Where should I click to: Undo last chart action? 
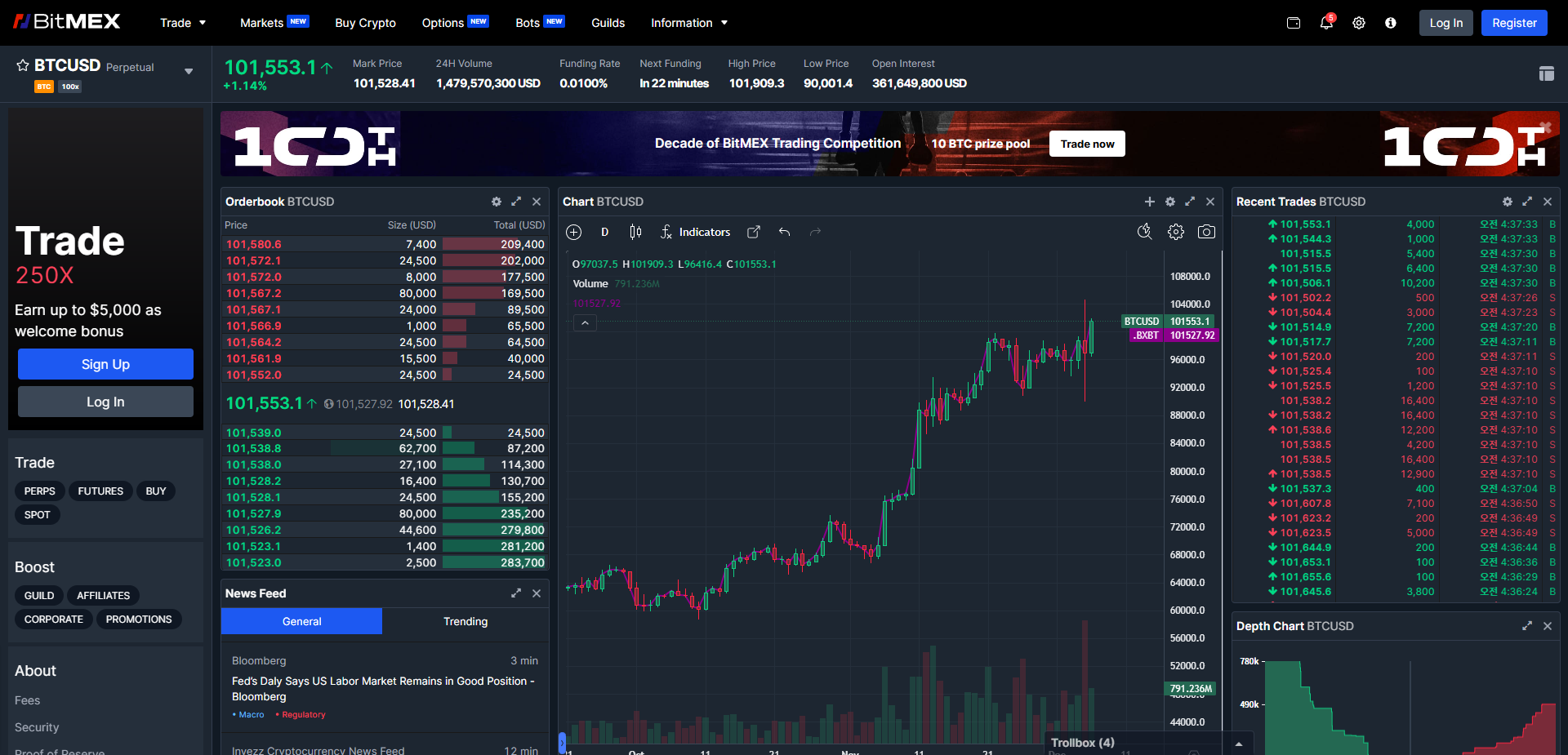pos(785,233)
